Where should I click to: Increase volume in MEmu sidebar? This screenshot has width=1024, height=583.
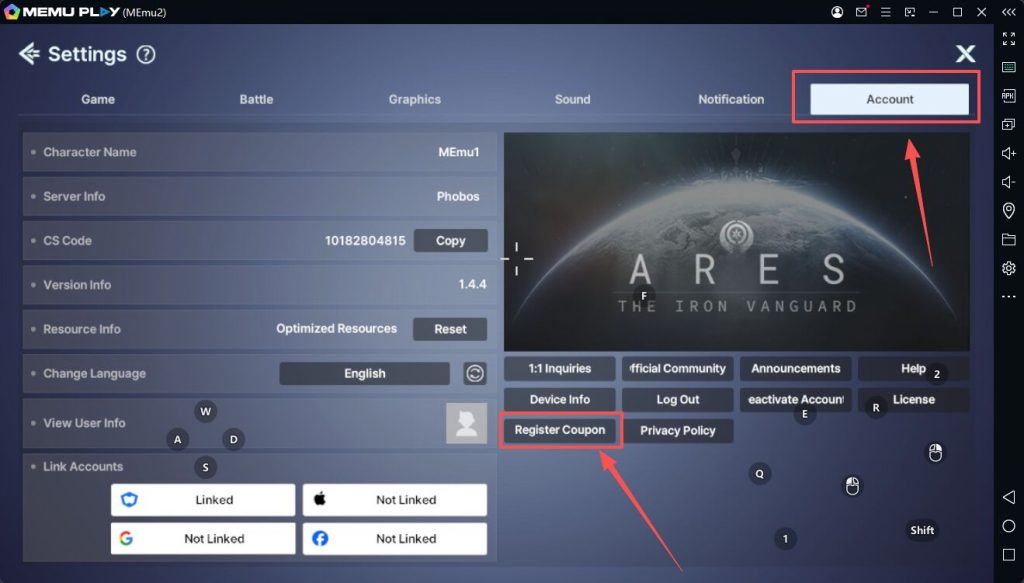[x=1008, y=153]
